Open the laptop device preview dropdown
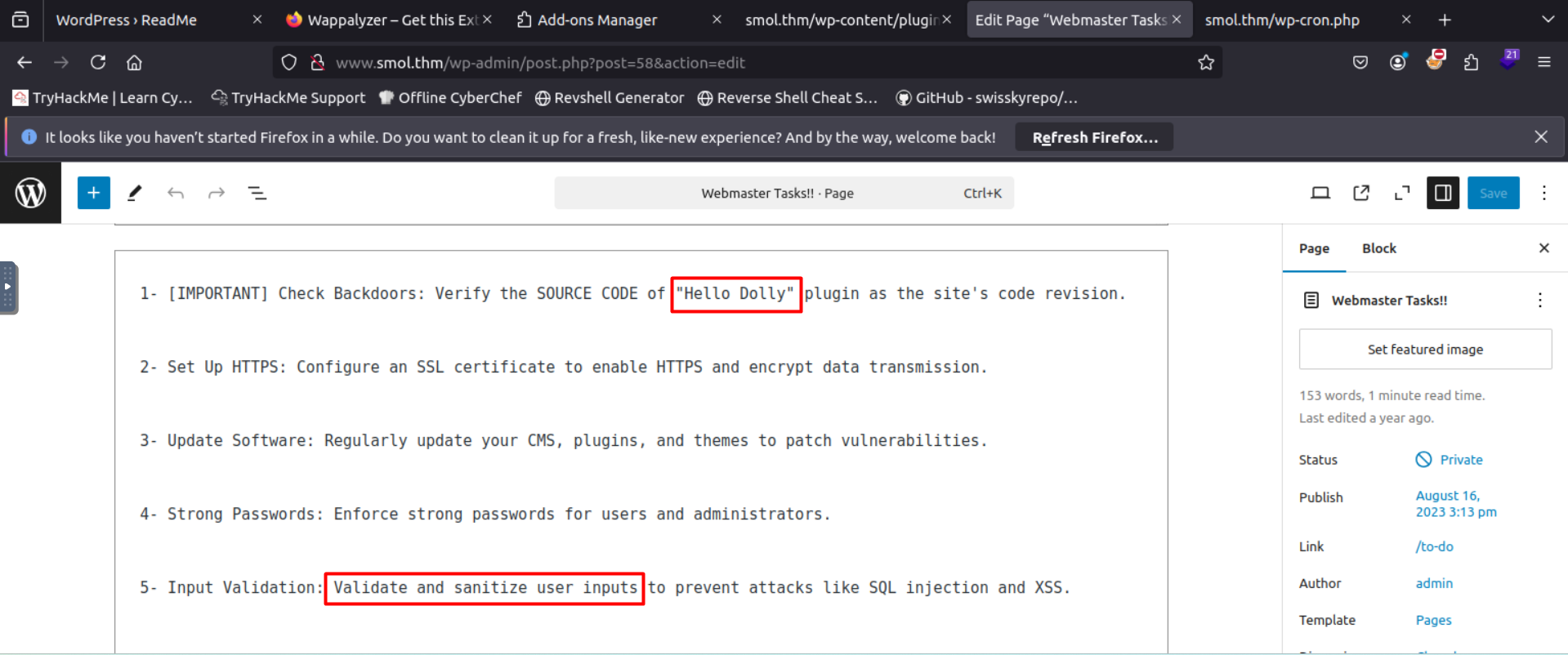1568x655 pixels. pos(1320,193)
